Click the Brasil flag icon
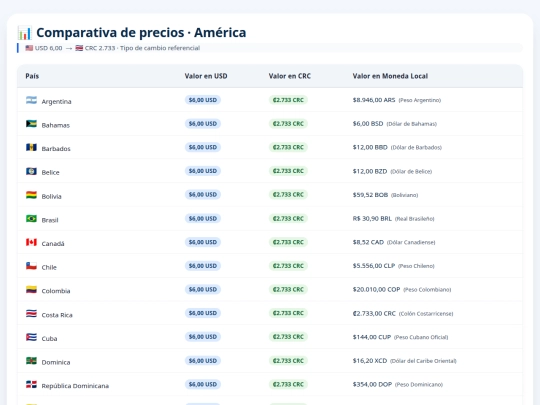The height and width of the screenshot is (405, 540). click(31, 219)
